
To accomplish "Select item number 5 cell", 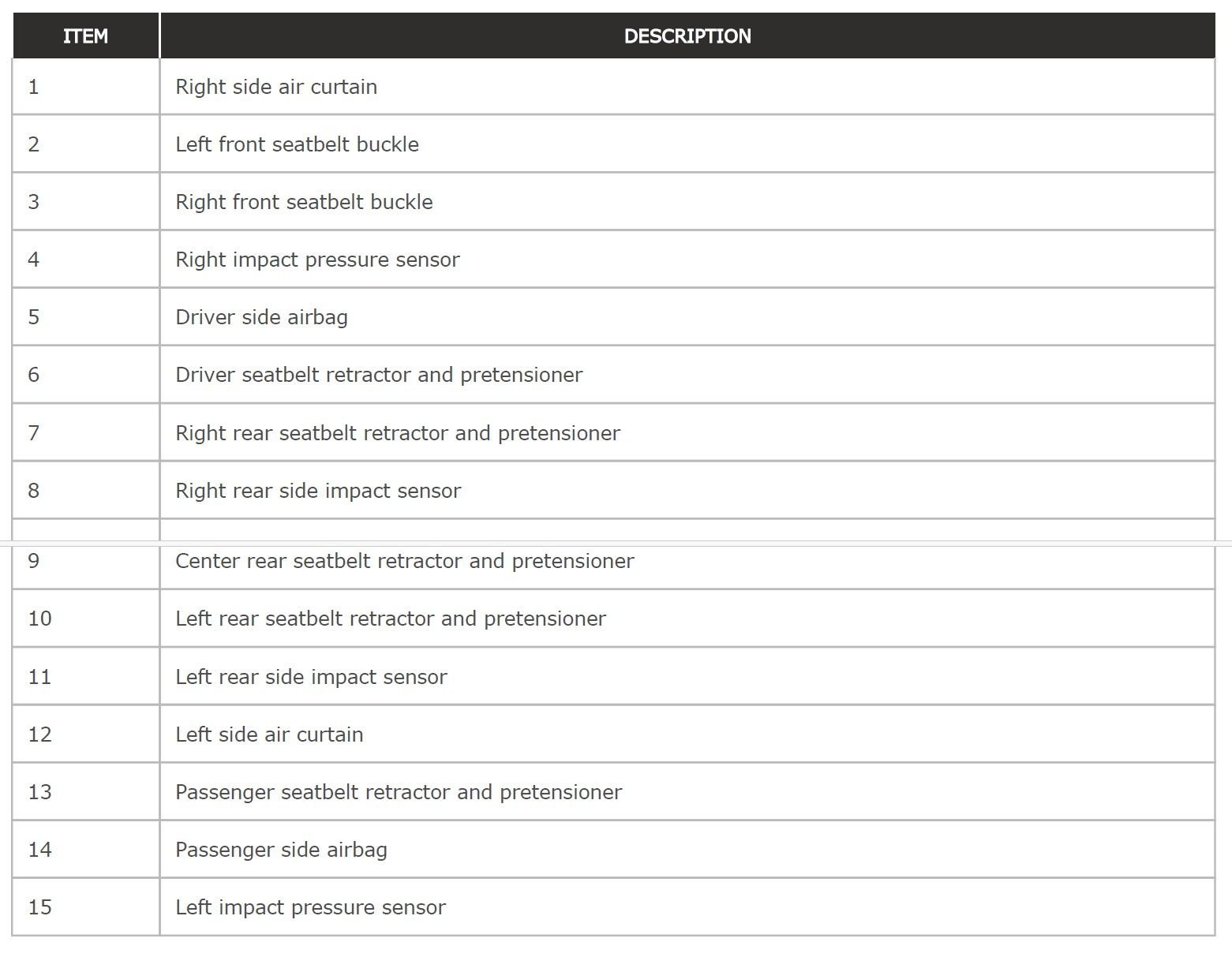I will point(86,317).
